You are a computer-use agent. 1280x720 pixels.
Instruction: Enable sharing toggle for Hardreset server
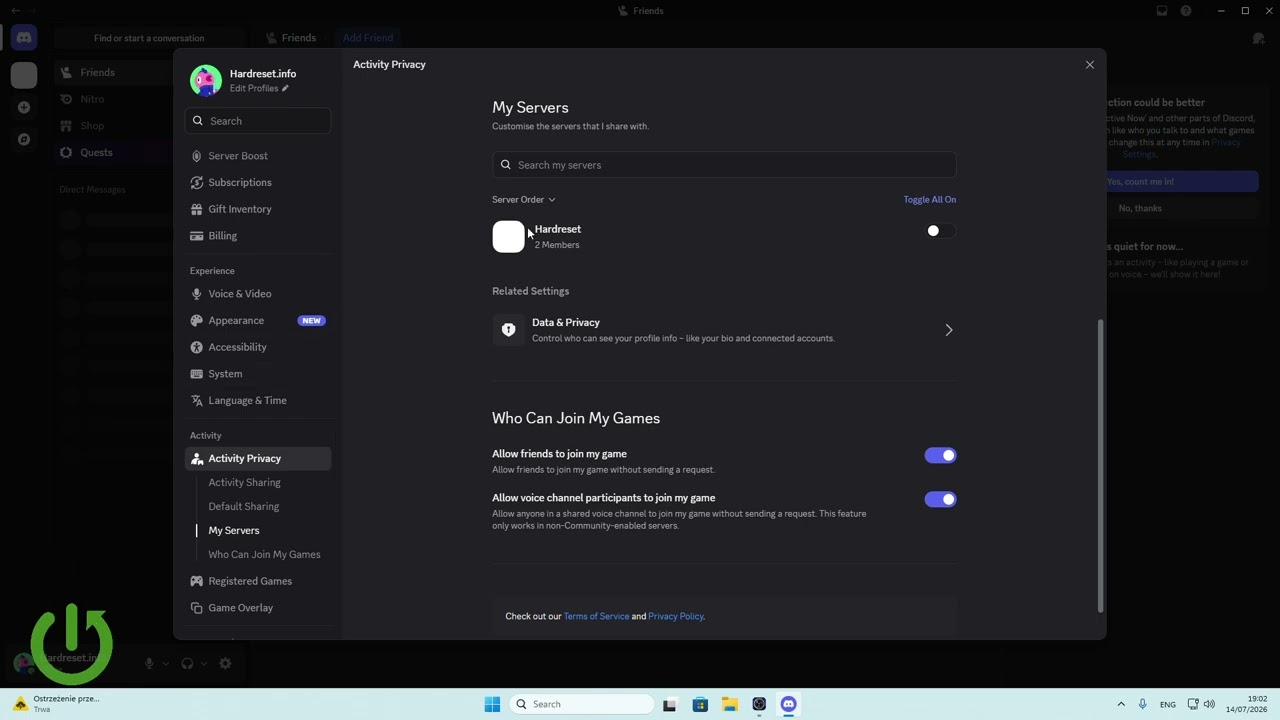[940, 231]
